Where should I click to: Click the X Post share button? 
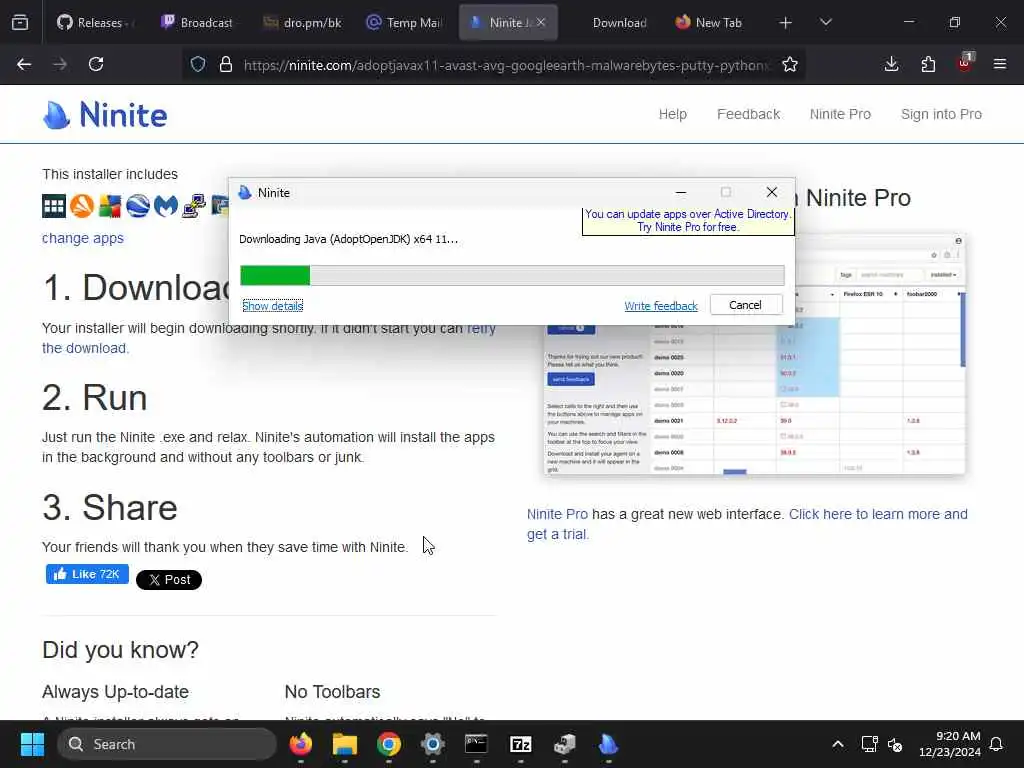[168, 579]
